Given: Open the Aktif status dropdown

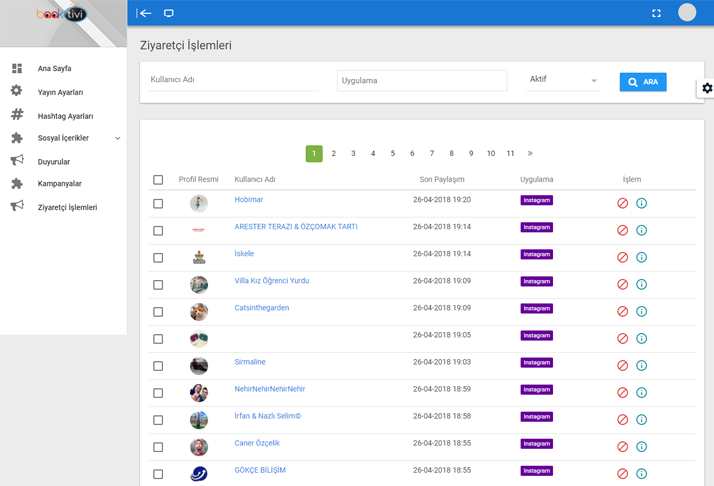Looking at the screenshot, I should pos(563,80).
